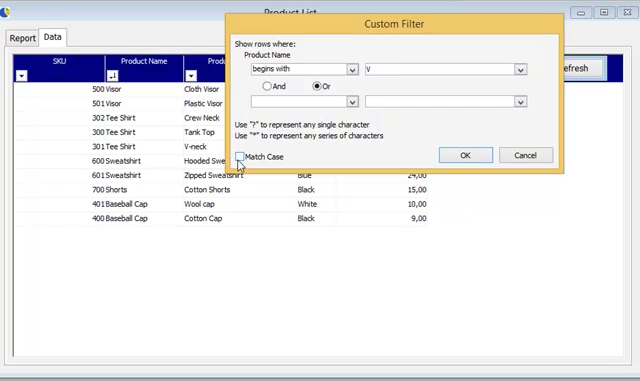
Task: Open the SKU column filter arrow
Action: click(22, 76)
